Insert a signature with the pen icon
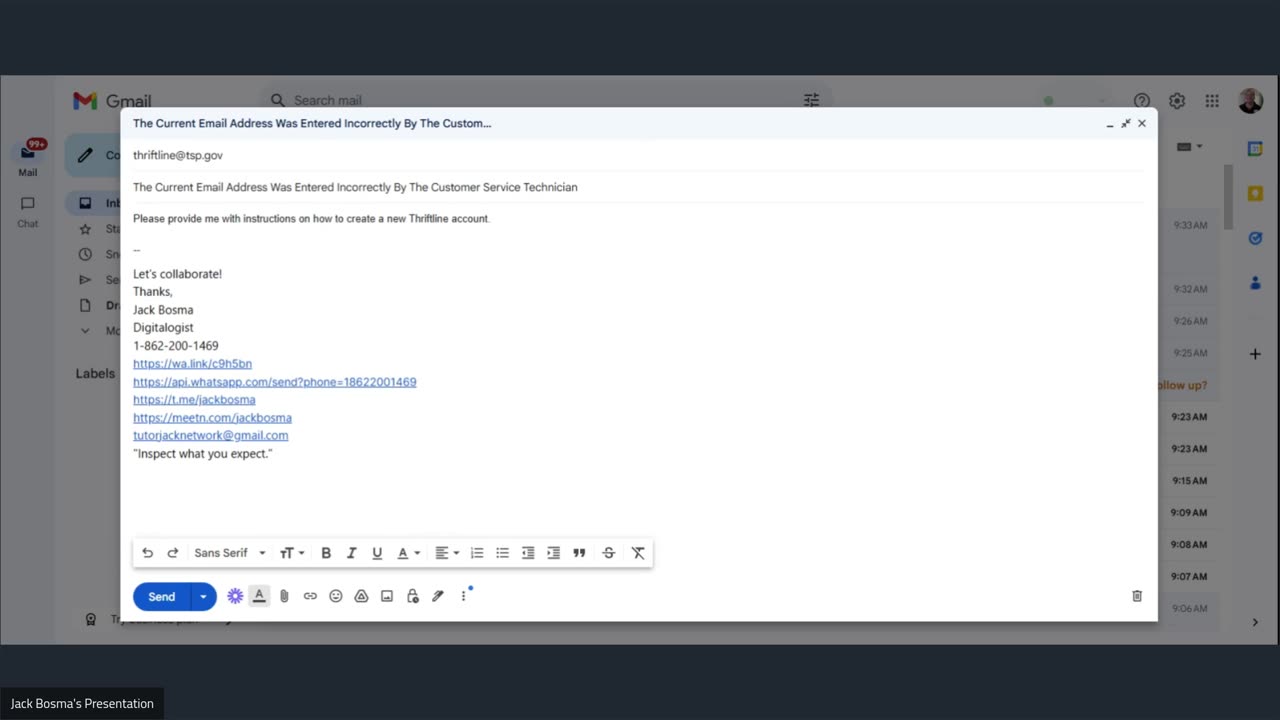The image size is (1280, 720). click(438, 596)
